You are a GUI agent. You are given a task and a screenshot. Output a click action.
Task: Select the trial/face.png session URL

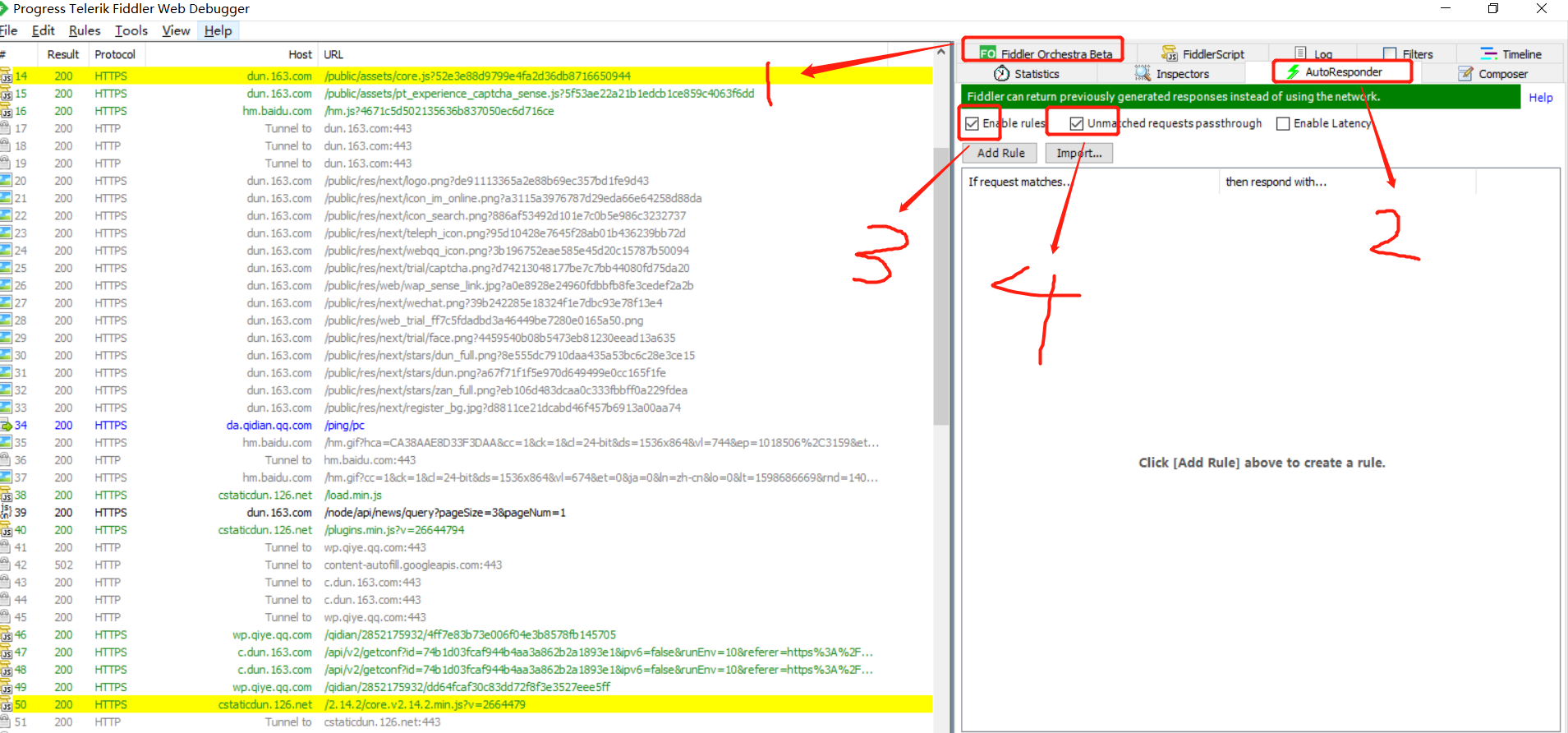[499, 339]
